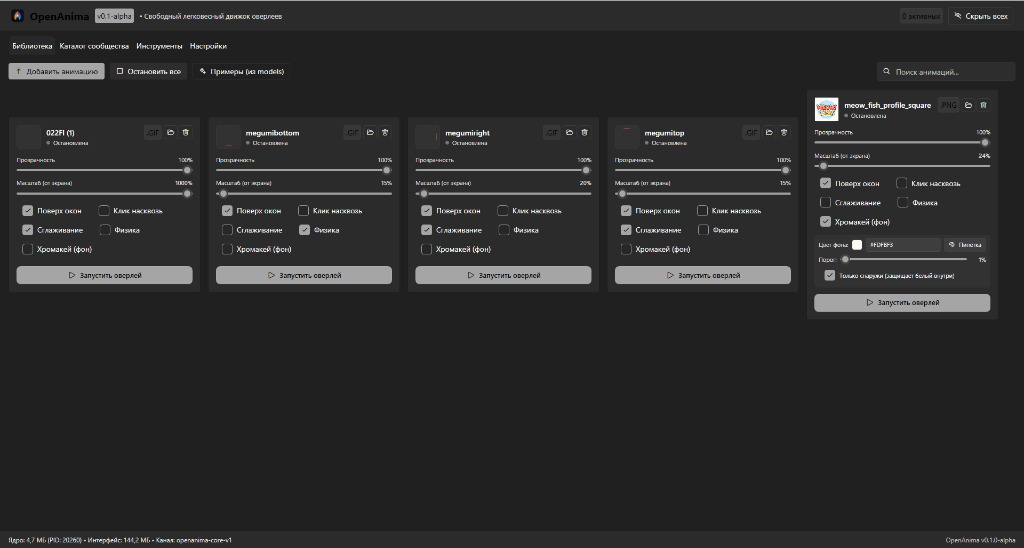Launch overlay for 022FI (1)

pyautogui.click(x=104, y=275)
